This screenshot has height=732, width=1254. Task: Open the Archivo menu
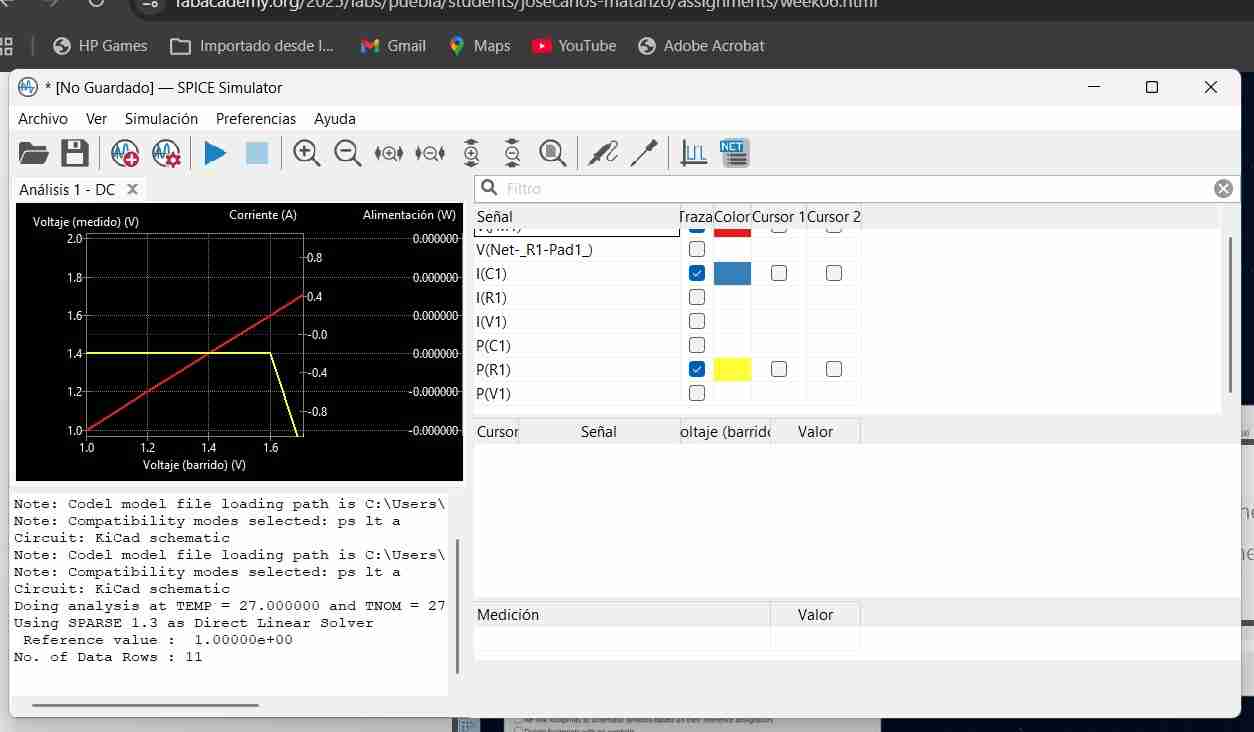click(x=42, y=118)
